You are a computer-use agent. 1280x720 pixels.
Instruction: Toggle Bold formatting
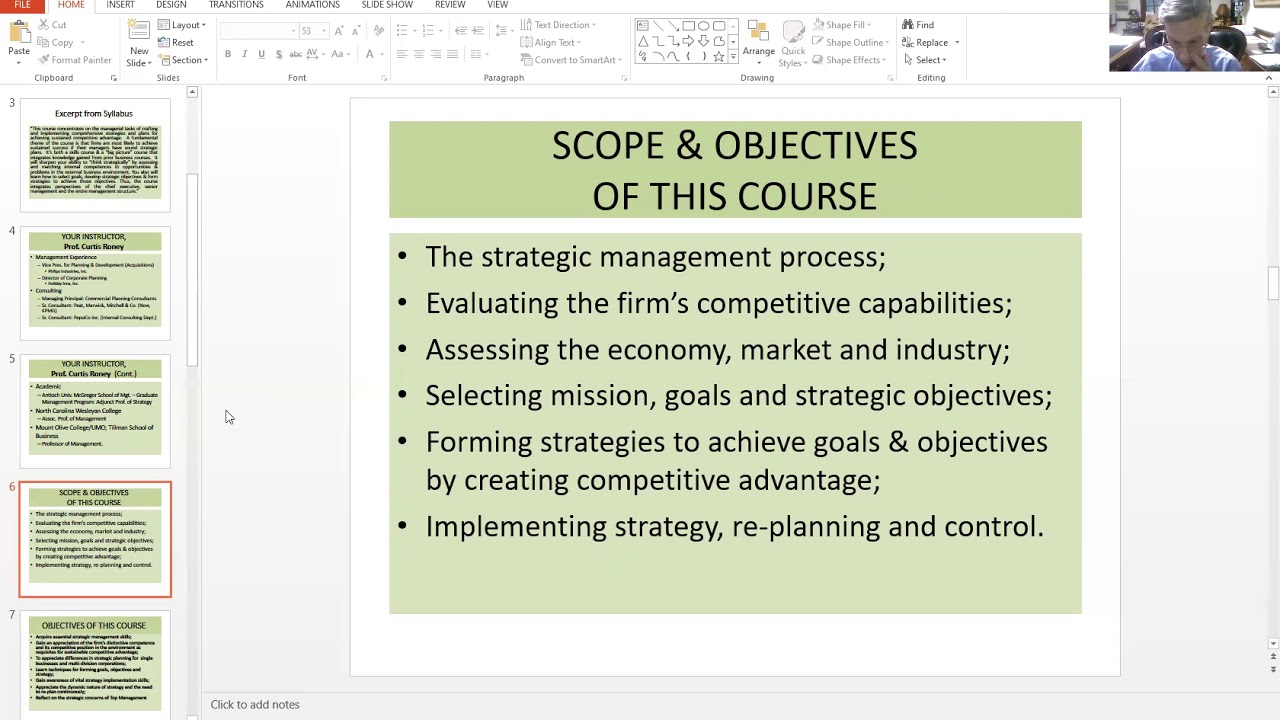(x=228, y=54)
